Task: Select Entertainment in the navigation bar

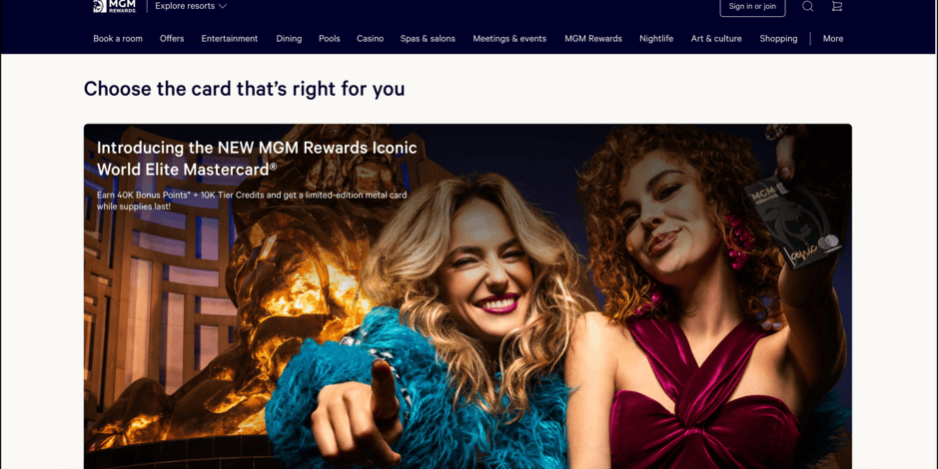Action: pyautogui.click(x=230, y=38)
